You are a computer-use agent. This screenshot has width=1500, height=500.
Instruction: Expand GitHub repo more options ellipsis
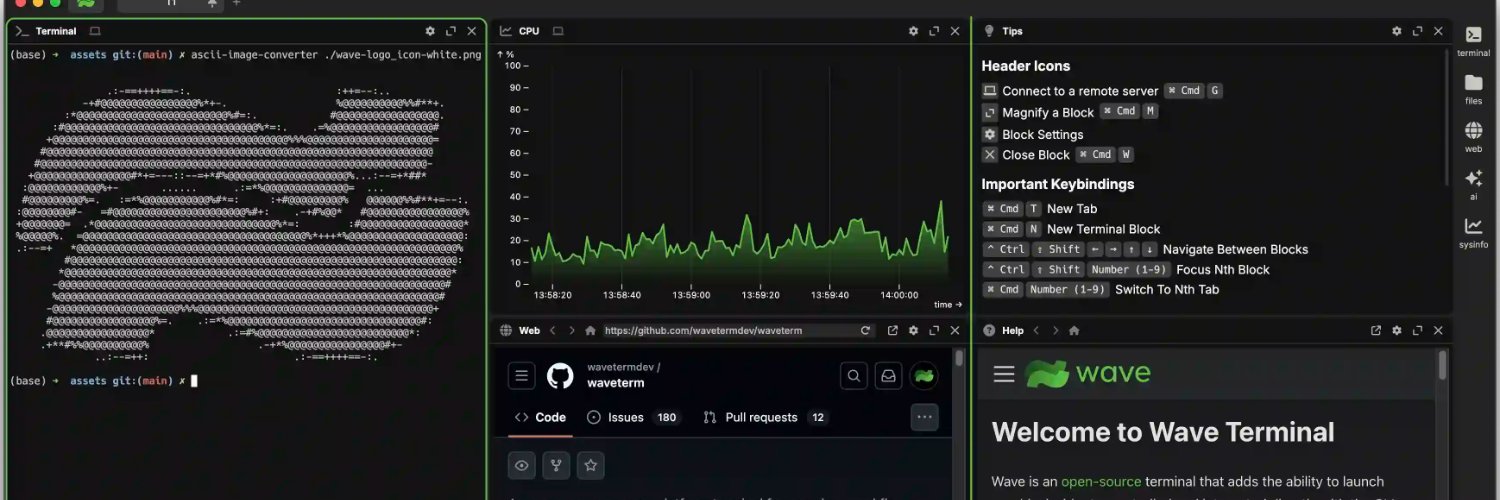coord(925,417)
